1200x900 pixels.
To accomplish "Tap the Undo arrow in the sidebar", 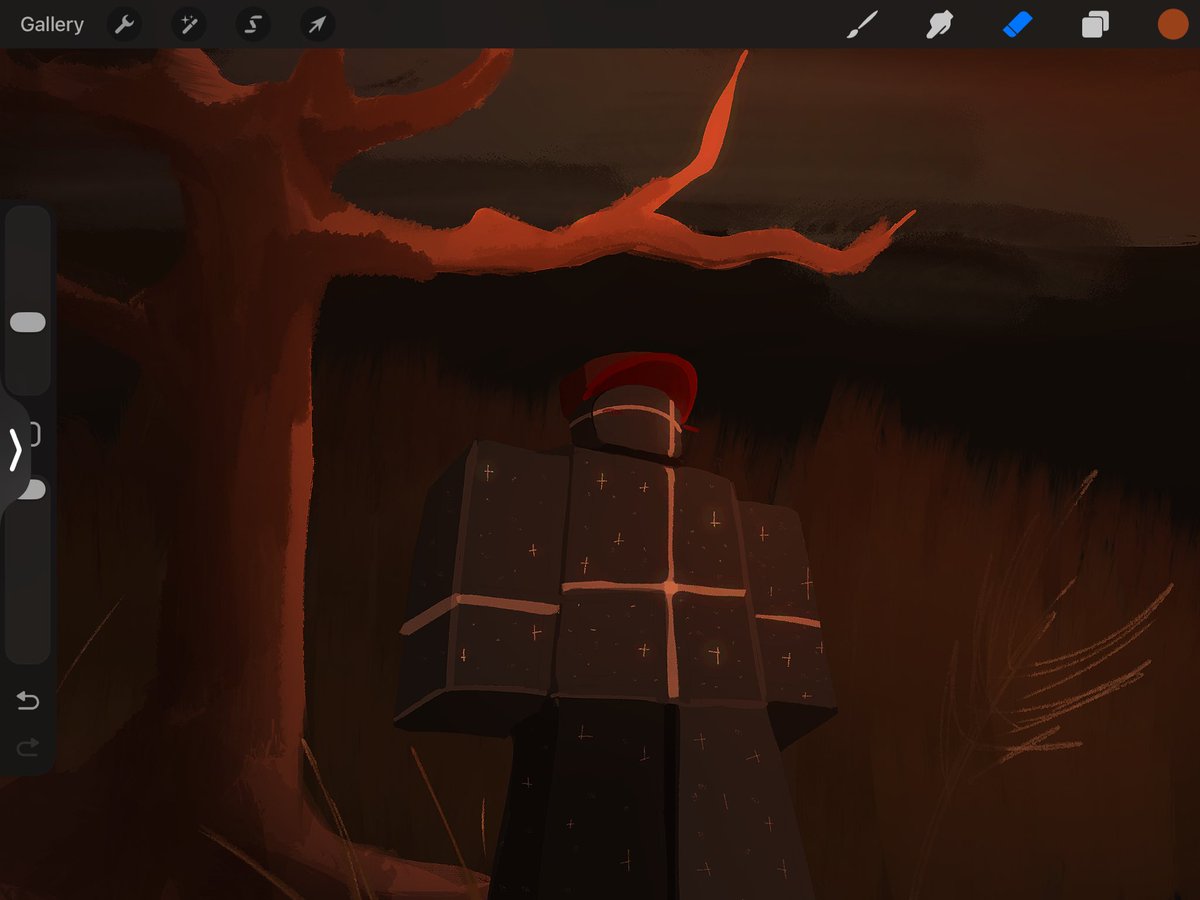I will point(28,702).
